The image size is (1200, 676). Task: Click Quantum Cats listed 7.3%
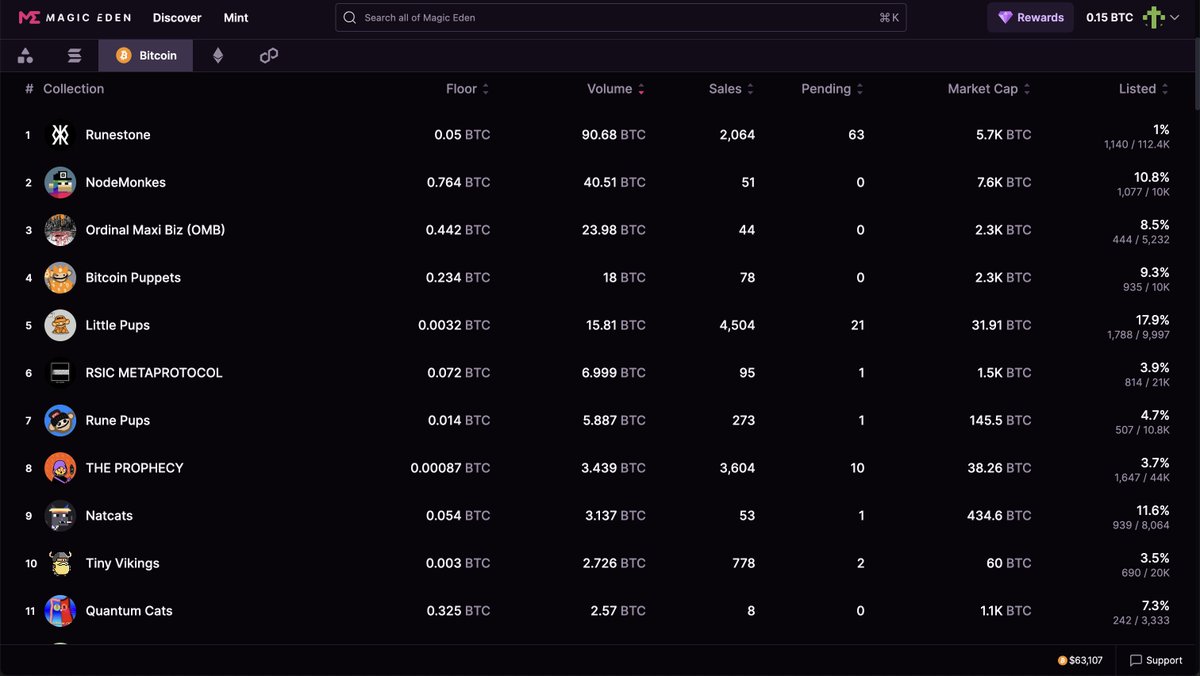coord(1156,606)
